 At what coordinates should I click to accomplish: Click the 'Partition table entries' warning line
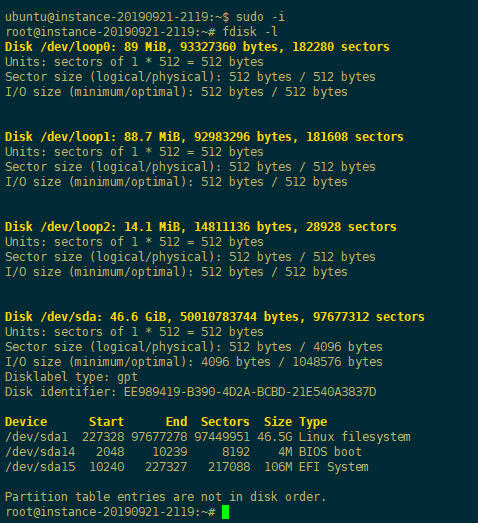point(165,497)
